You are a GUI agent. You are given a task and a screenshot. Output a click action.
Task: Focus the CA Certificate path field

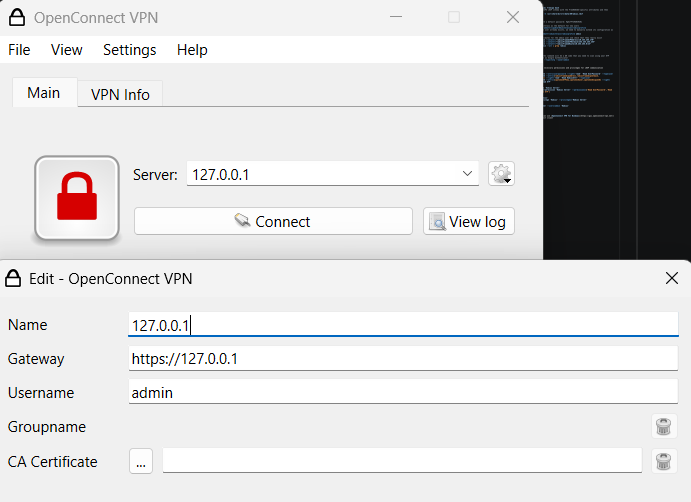402,461
